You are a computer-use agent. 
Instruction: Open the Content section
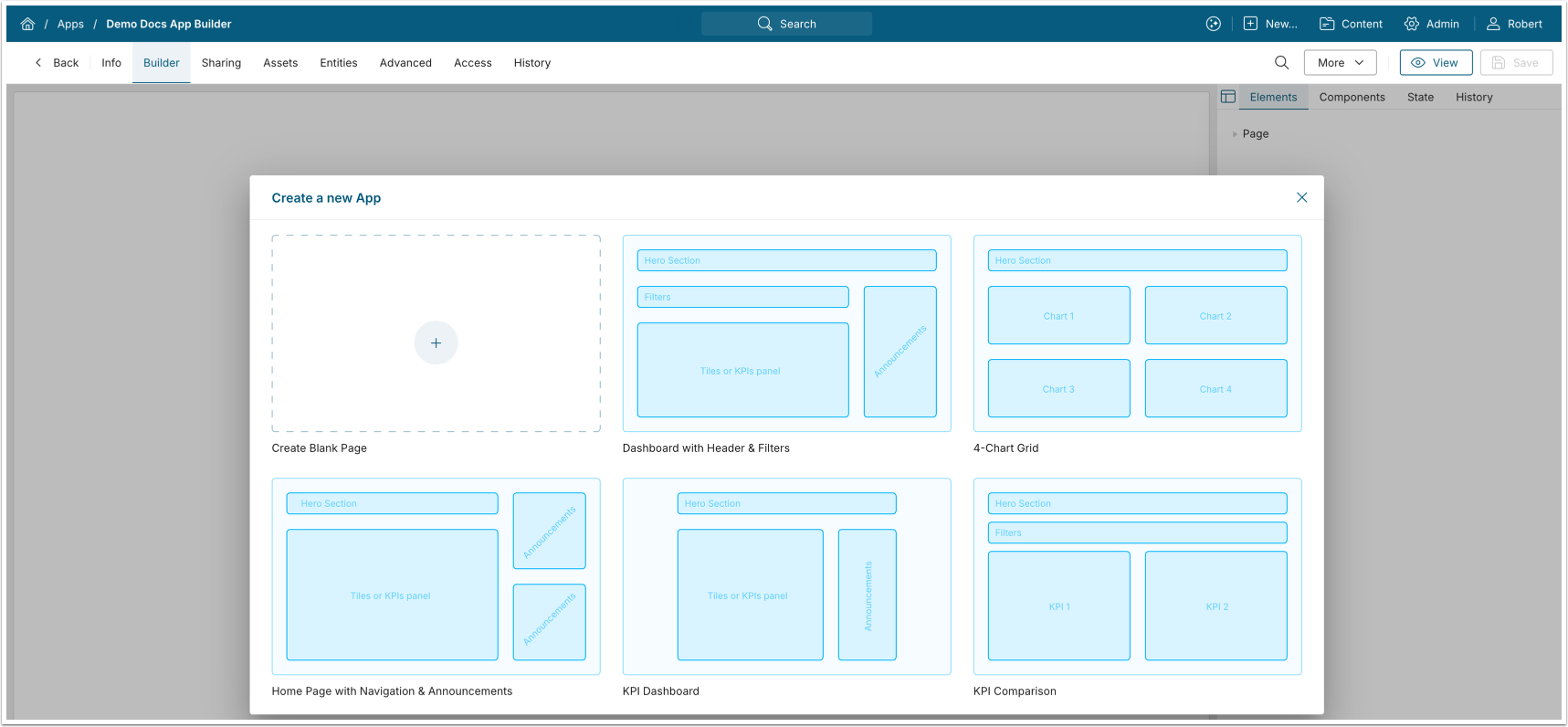[x=1351, y=24]
